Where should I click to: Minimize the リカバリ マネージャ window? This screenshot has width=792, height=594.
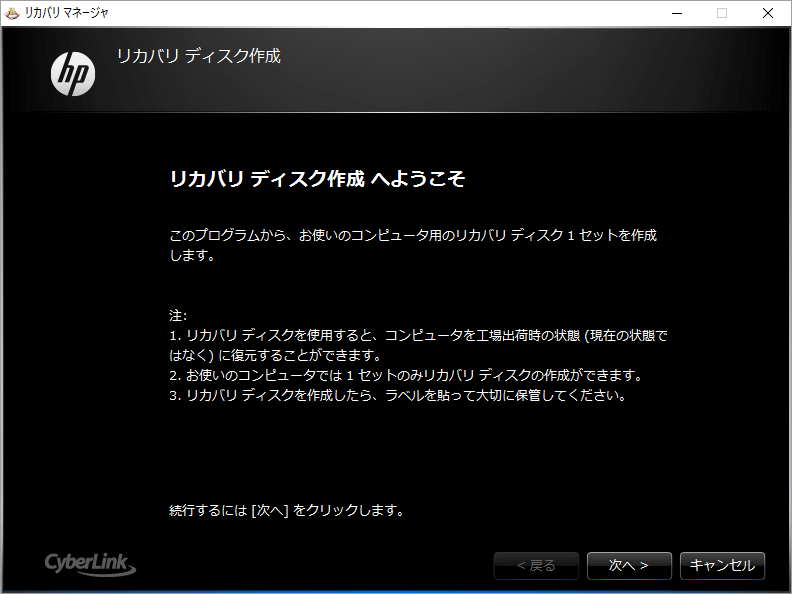pyautogui.click(x=675, y=13)
